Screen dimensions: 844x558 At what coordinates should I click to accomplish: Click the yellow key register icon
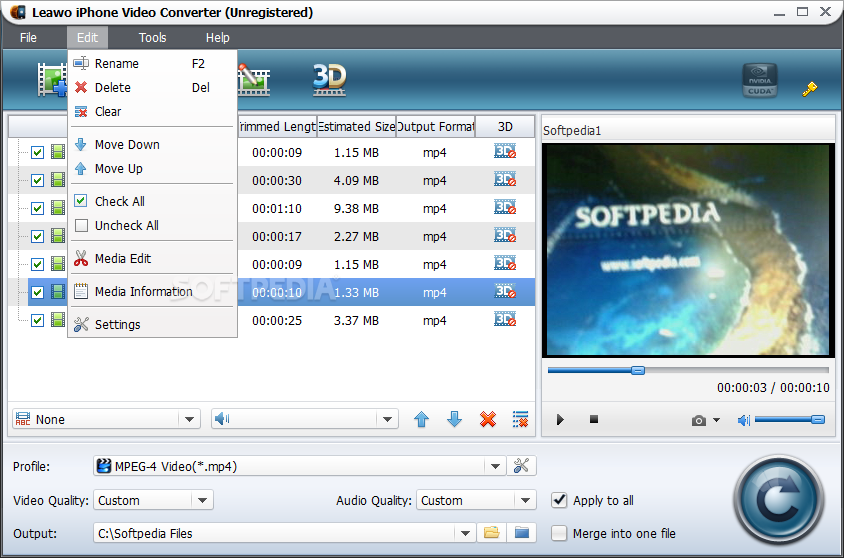tap(809, 89)
